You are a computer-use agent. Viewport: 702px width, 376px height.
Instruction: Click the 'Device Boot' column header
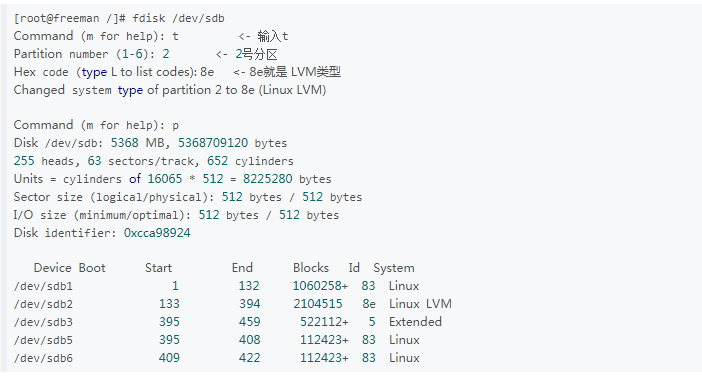69,268
